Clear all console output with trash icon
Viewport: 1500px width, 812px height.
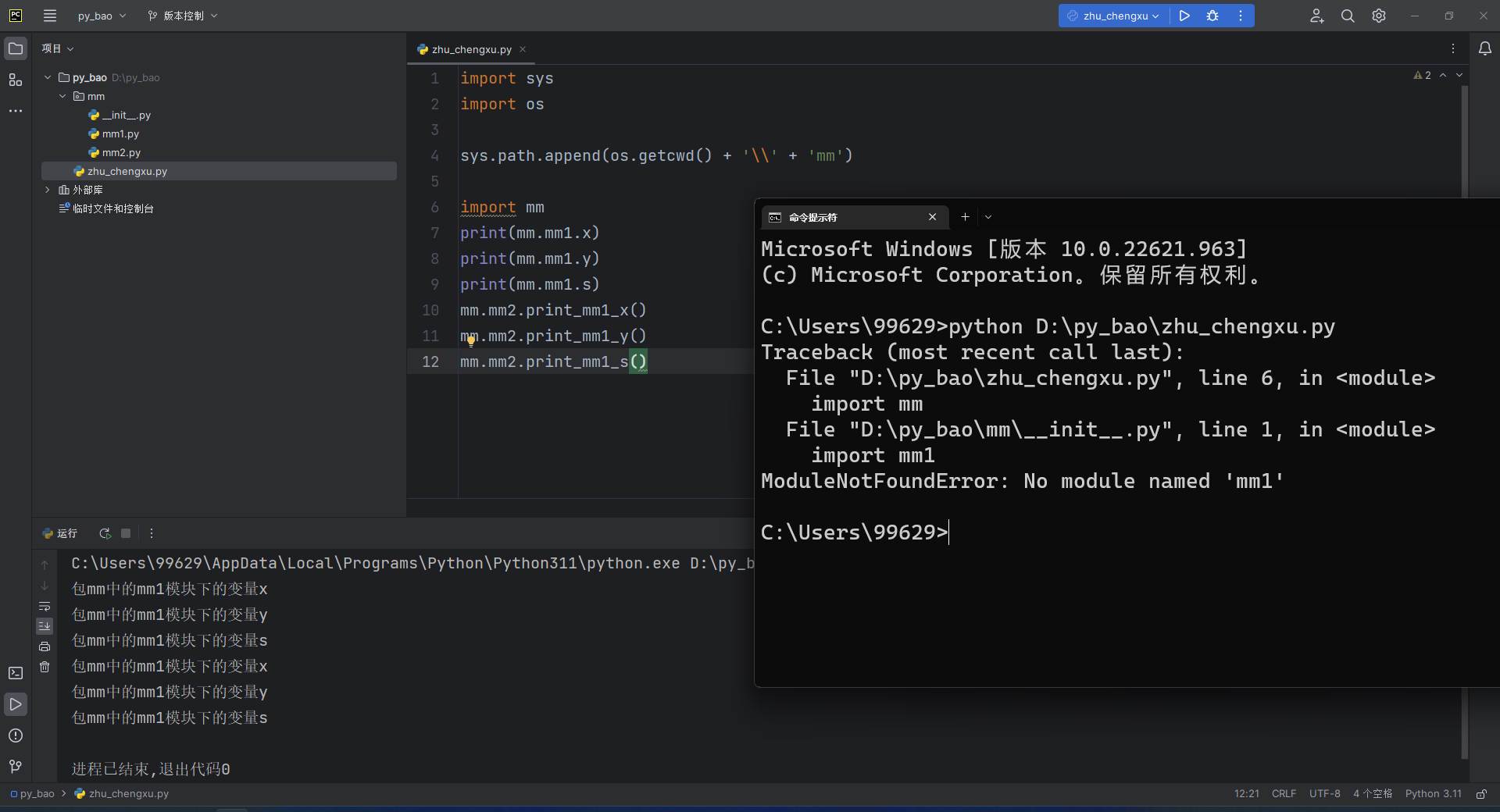[x=45, y=667]
